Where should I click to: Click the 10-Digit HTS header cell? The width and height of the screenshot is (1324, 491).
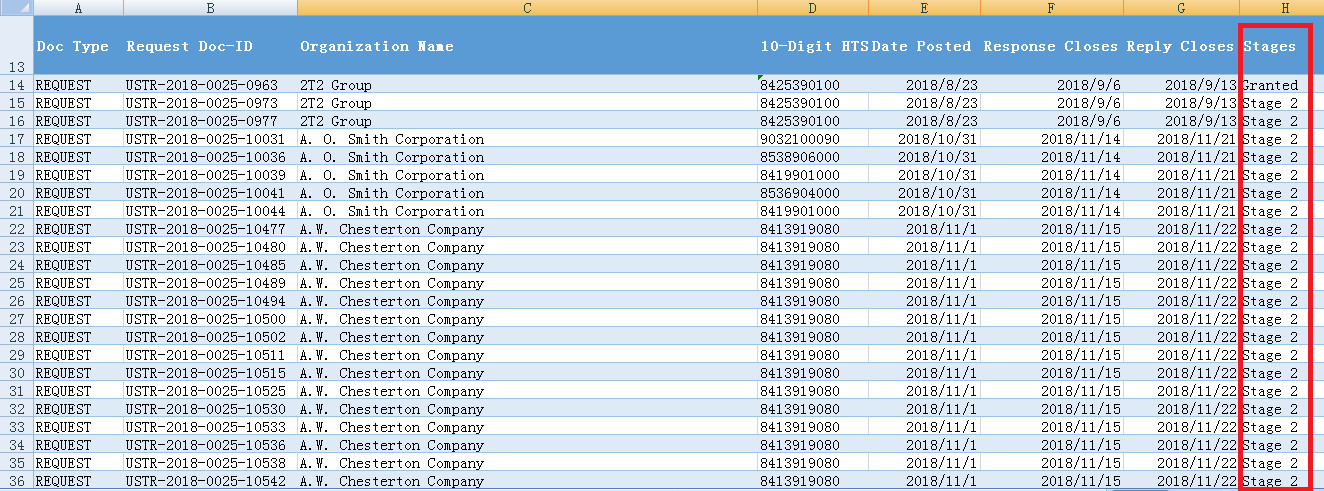coord(812,46)
